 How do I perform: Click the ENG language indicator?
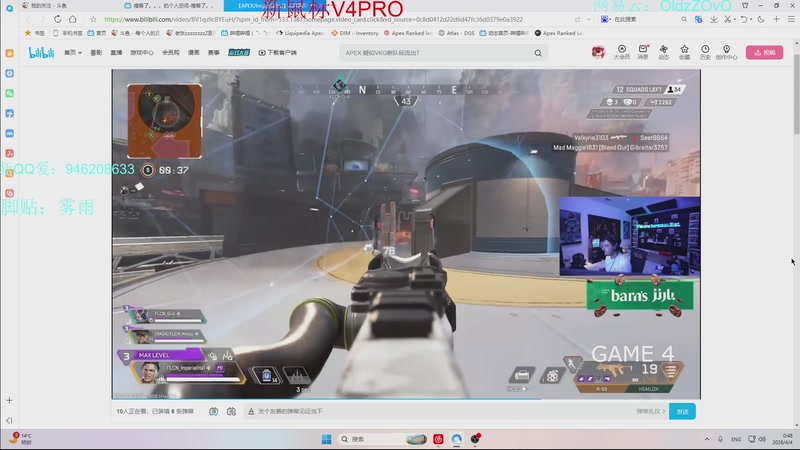[736, 439]
